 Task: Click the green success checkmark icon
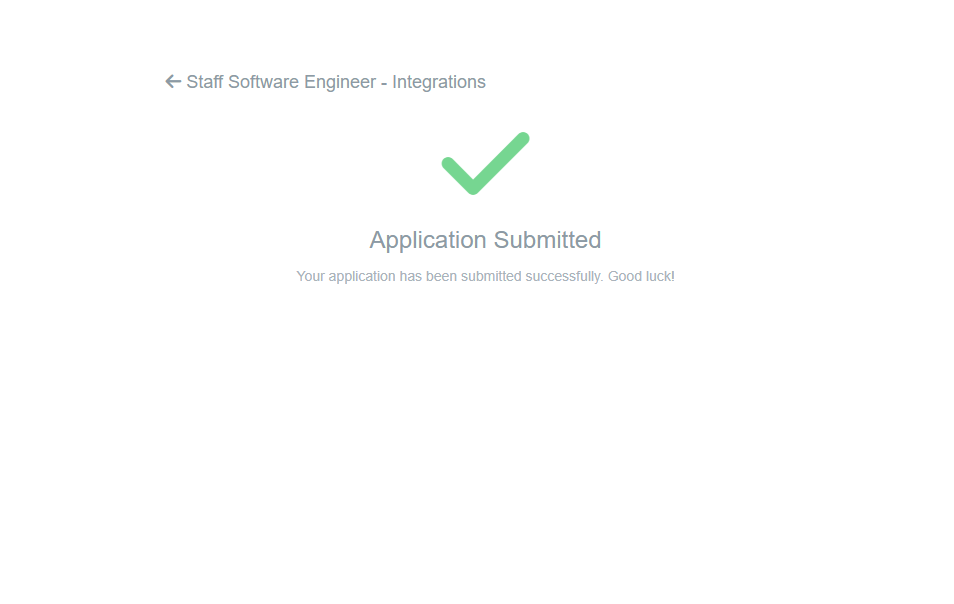tap(485, 164)
